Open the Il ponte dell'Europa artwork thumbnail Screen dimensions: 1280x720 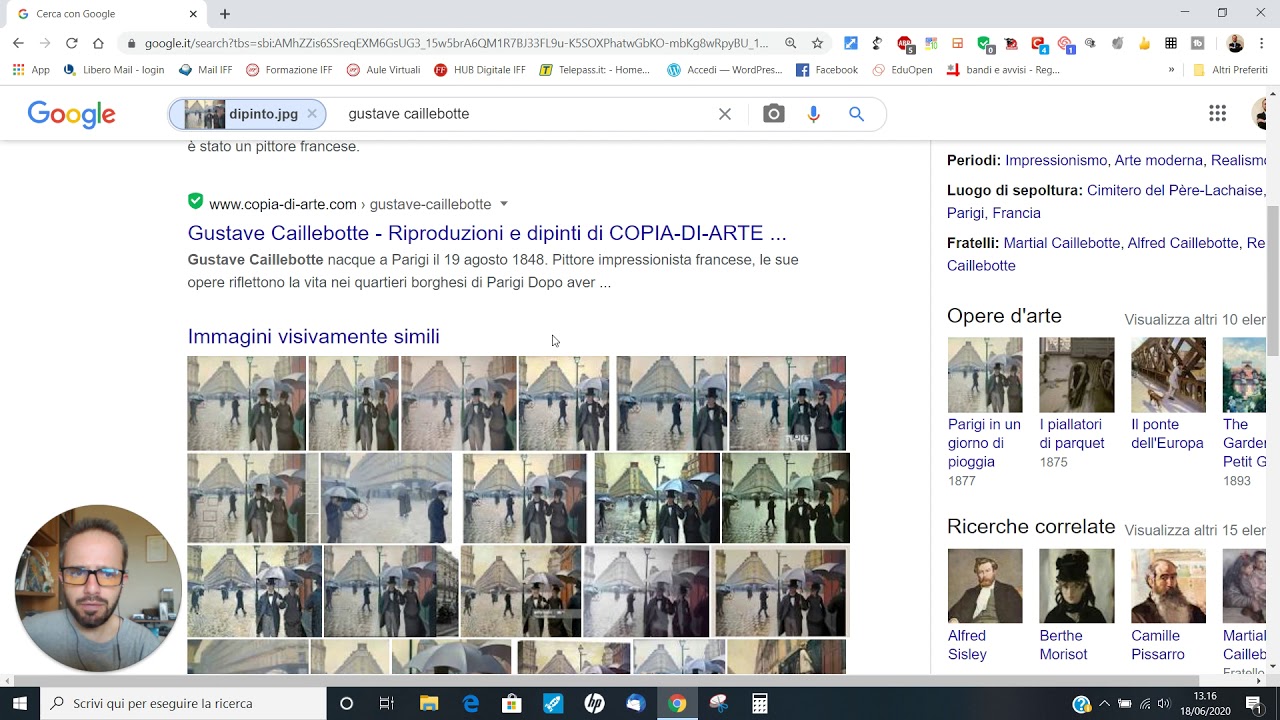pyautogui.click(x=1168, y=375)
